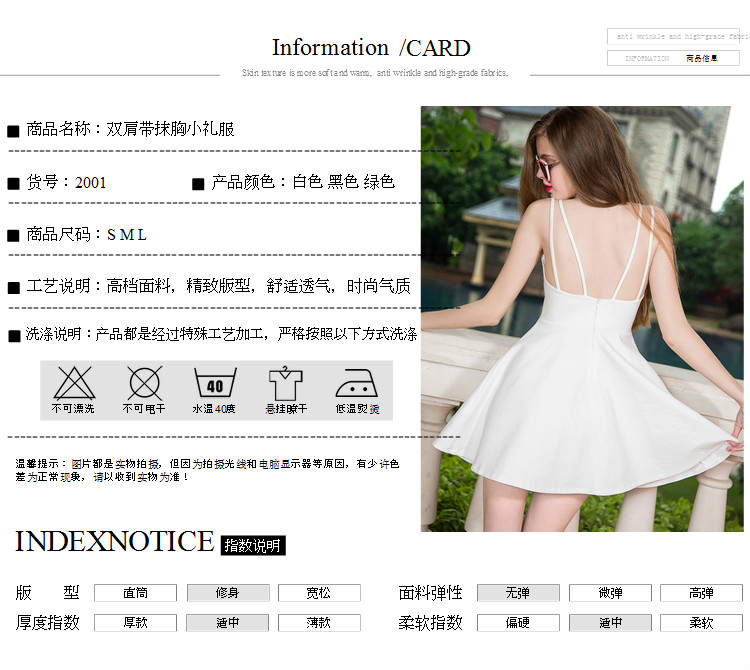Select the highlighted 修身 fit option
This screenshot has height=670, width=750.
click(x=227, y=593)
